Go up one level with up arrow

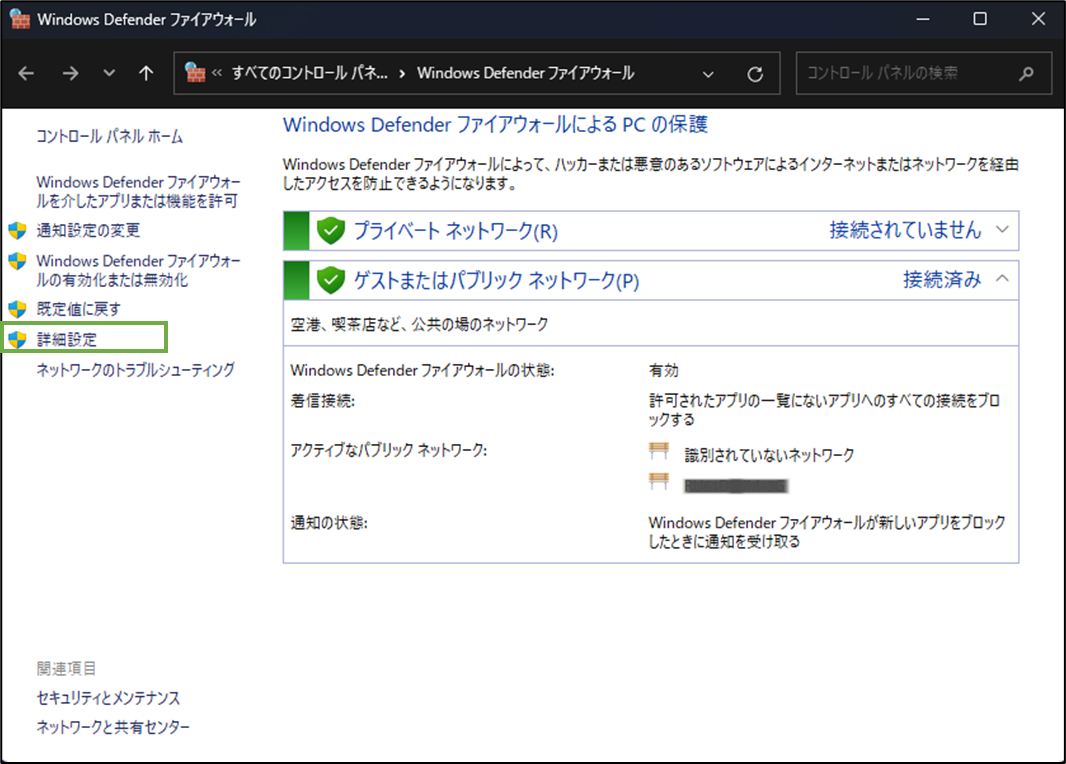pos(145,73)
